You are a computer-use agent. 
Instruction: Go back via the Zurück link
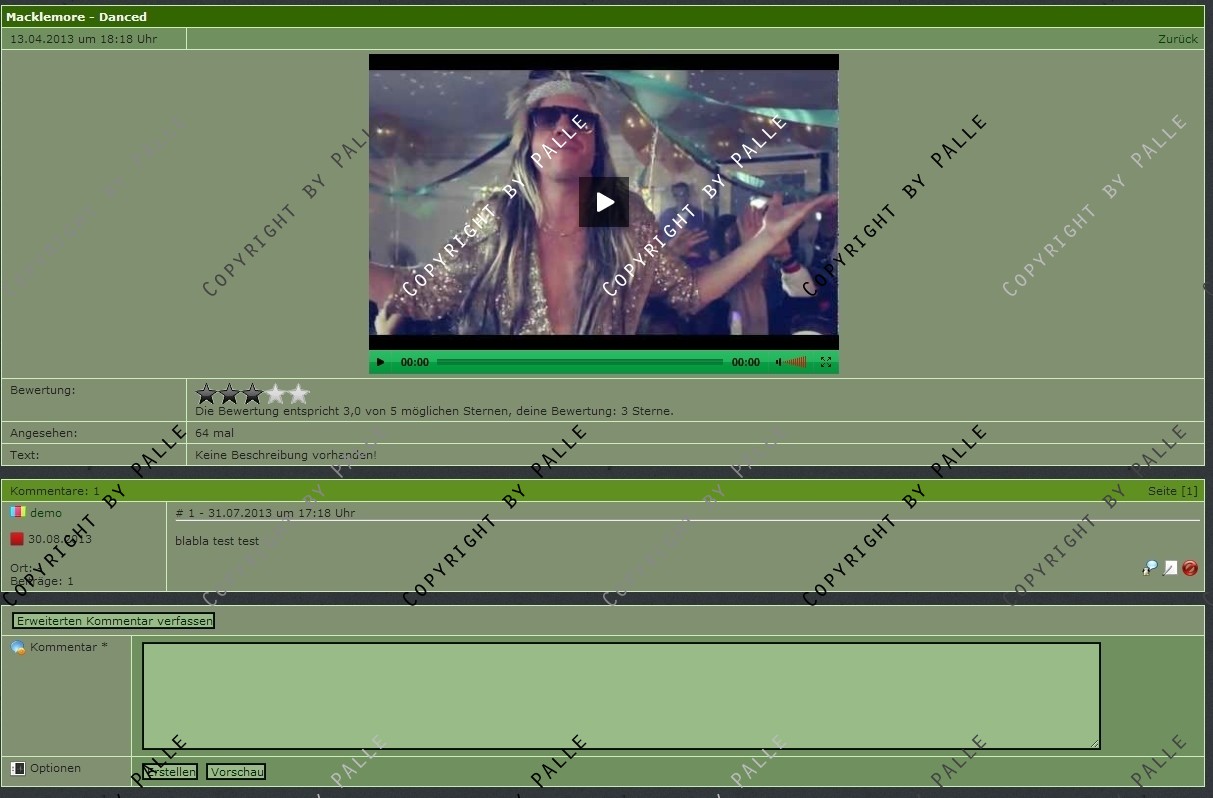coord(1177,39)
